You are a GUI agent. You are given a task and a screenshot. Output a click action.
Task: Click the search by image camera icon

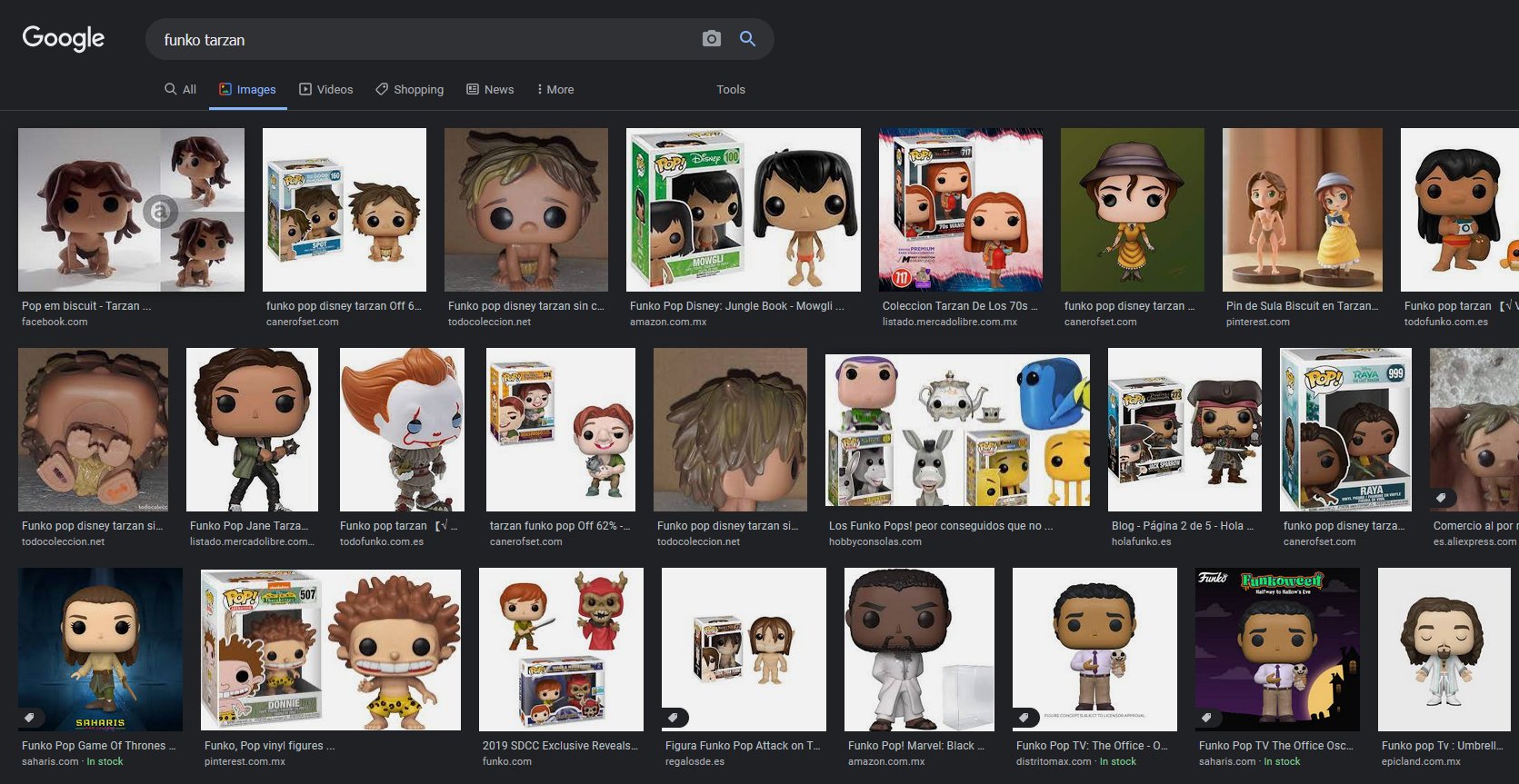(712, 39)
